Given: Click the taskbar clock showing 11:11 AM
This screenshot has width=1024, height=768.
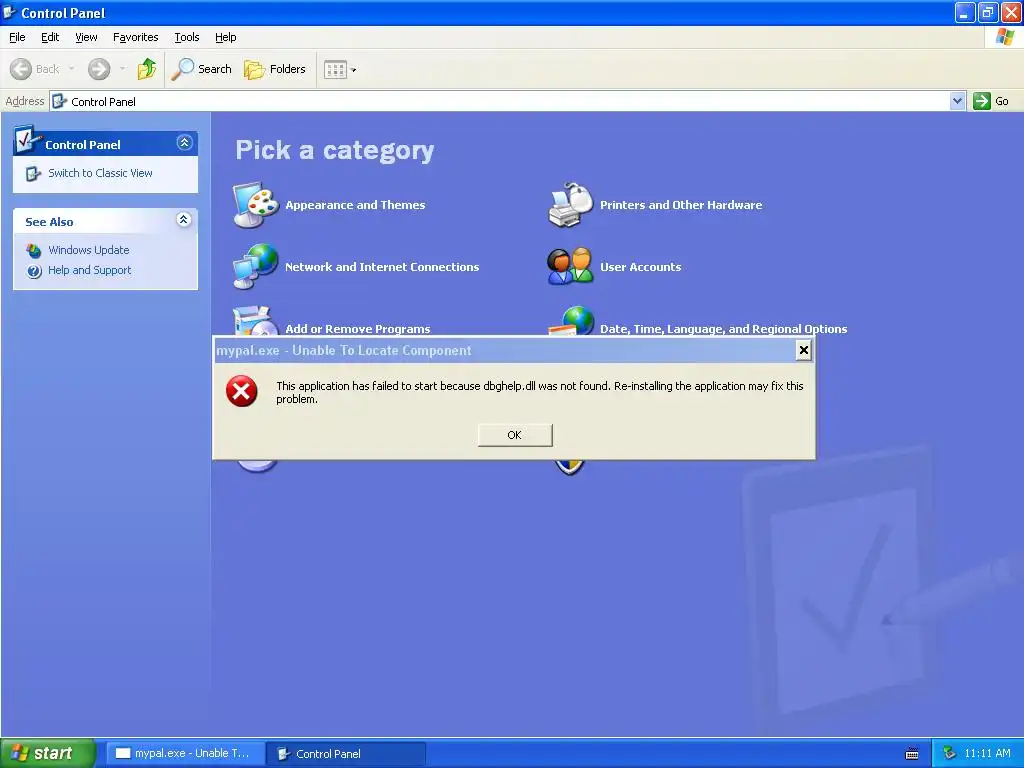Looking at the screenshot, I should point(987,754).
